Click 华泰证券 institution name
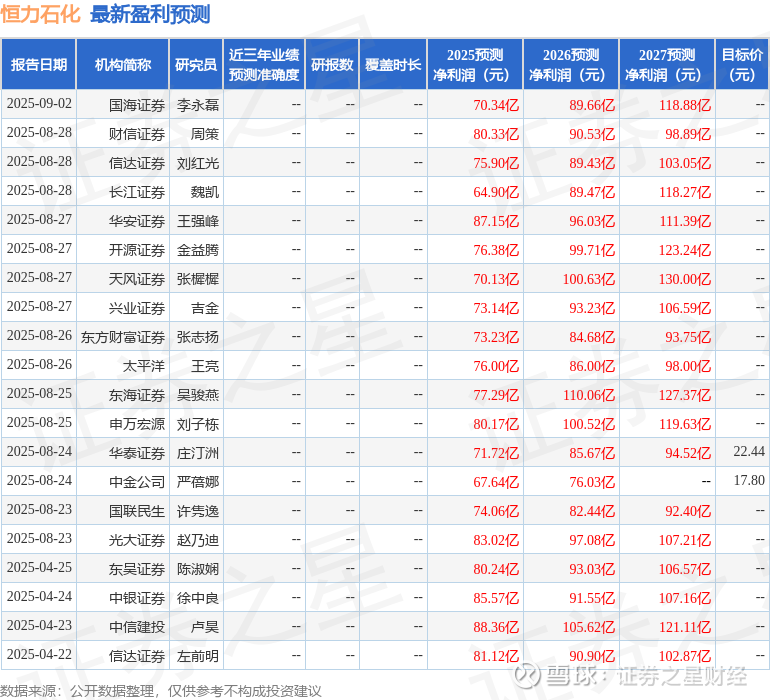This screenshot has width=770, height=700. [x=137, y=453]
